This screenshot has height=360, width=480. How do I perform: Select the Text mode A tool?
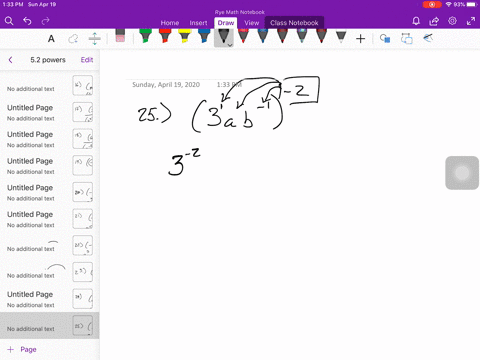pyautogui.click(x=51, y=39)
